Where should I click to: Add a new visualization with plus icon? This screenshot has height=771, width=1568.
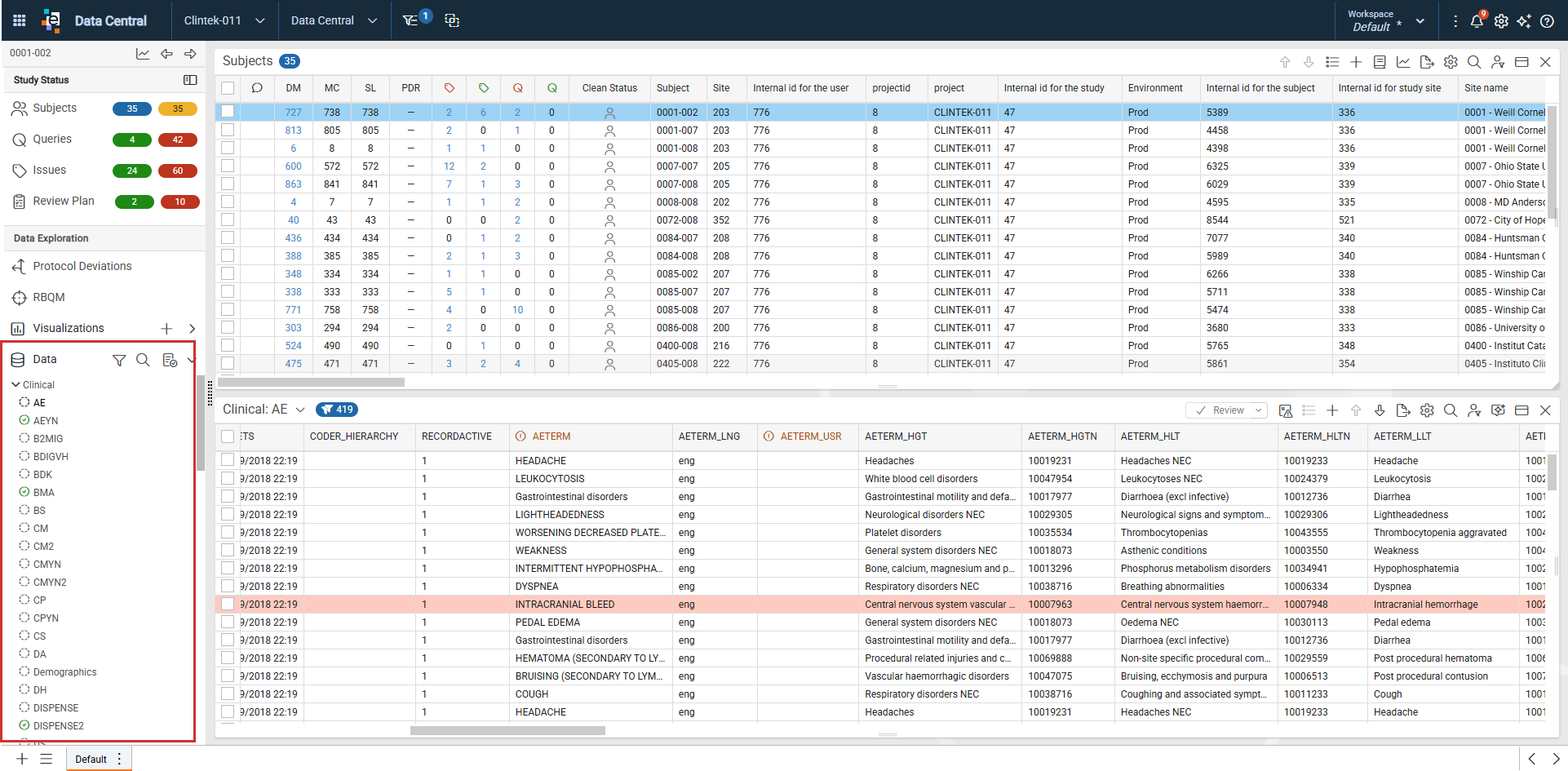coord(166,329)
